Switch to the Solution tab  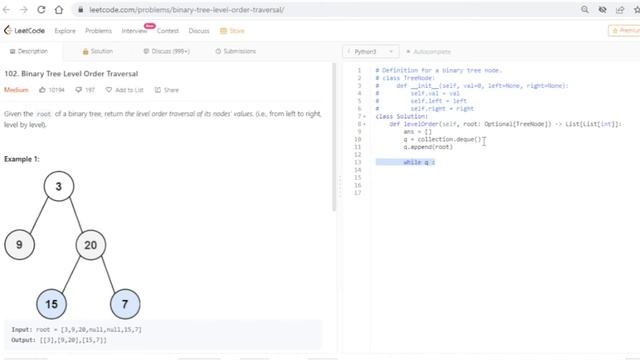98,51
